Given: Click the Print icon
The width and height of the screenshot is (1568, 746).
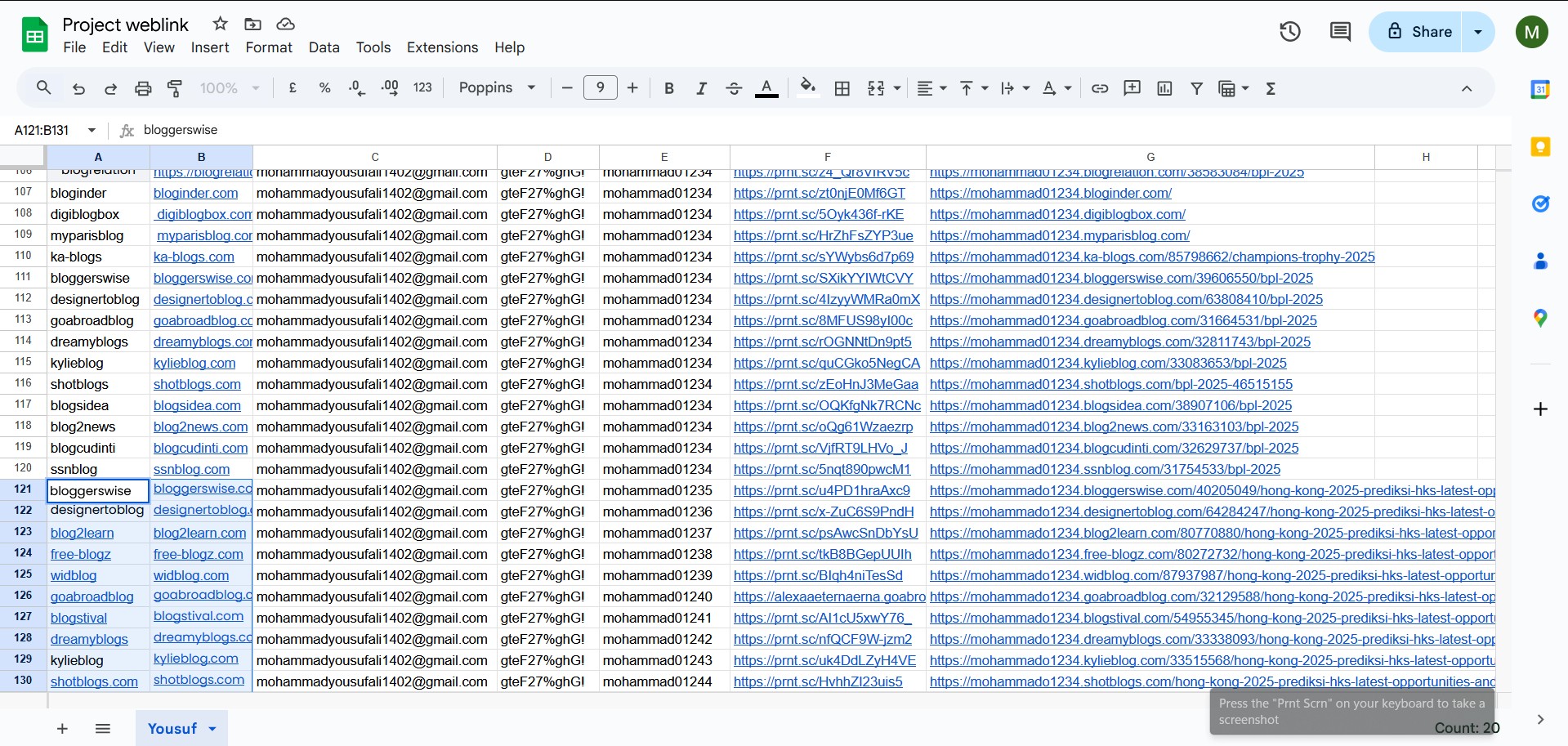Looking at the screenshot, I should [x=143, y=88].
